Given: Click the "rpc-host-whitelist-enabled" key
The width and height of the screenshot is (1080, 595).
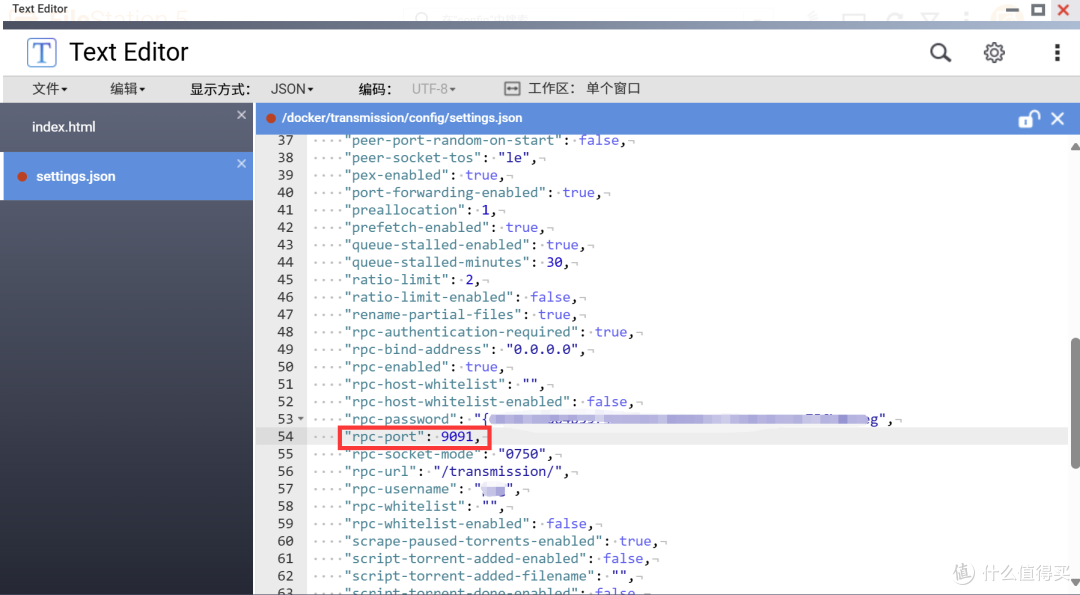Looking at the screenshot, I should (x=457, y=402).
